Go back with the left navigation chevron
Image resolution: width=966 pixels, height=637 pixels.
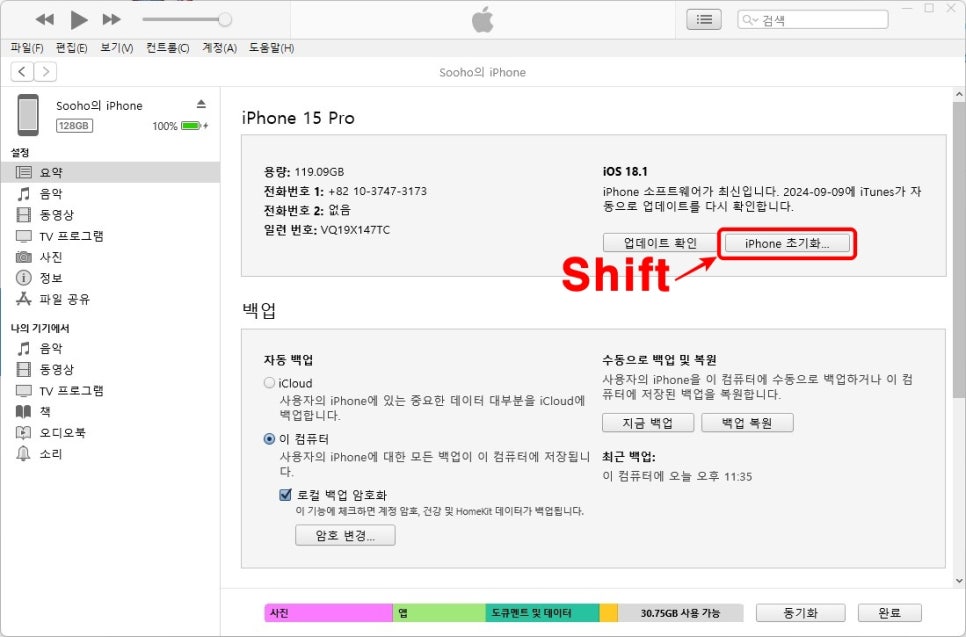coord(22,71)
